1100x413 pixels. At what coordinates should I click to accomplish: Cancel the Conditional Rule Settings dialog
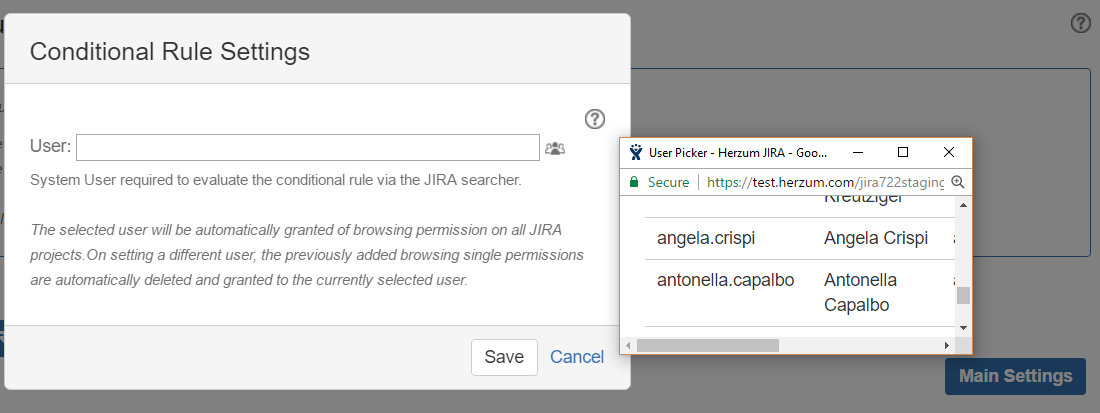click(x=577, y=357)
